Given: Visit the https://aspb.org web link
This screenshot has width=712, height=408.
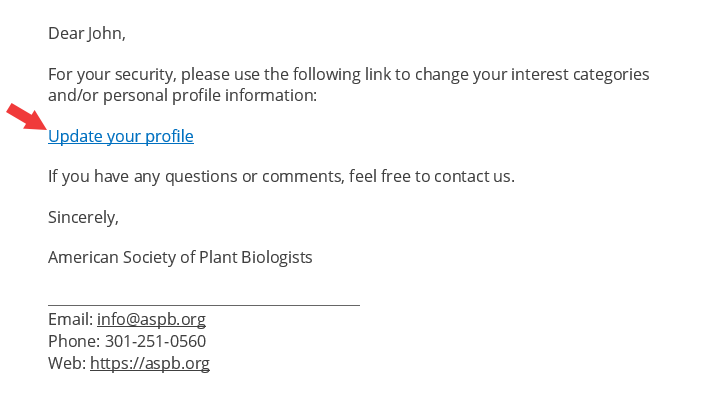Looking at the screenshot, I should coord(150,364).
